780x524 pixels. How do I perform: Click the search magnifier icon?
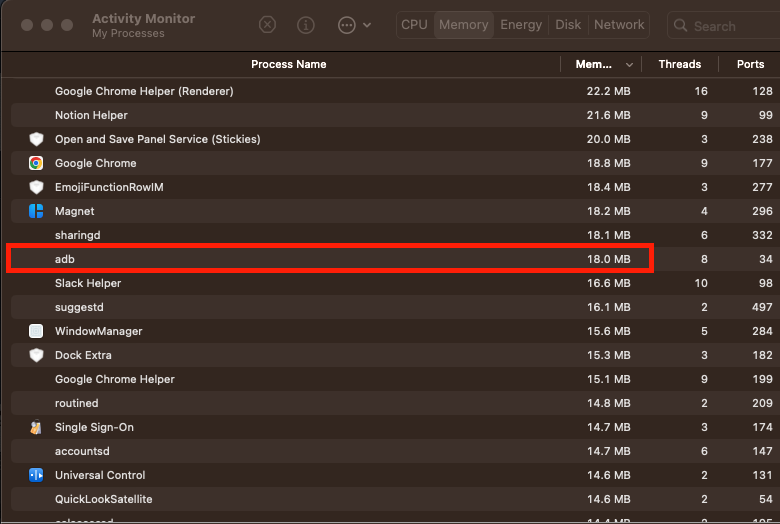tap(680, 25)
